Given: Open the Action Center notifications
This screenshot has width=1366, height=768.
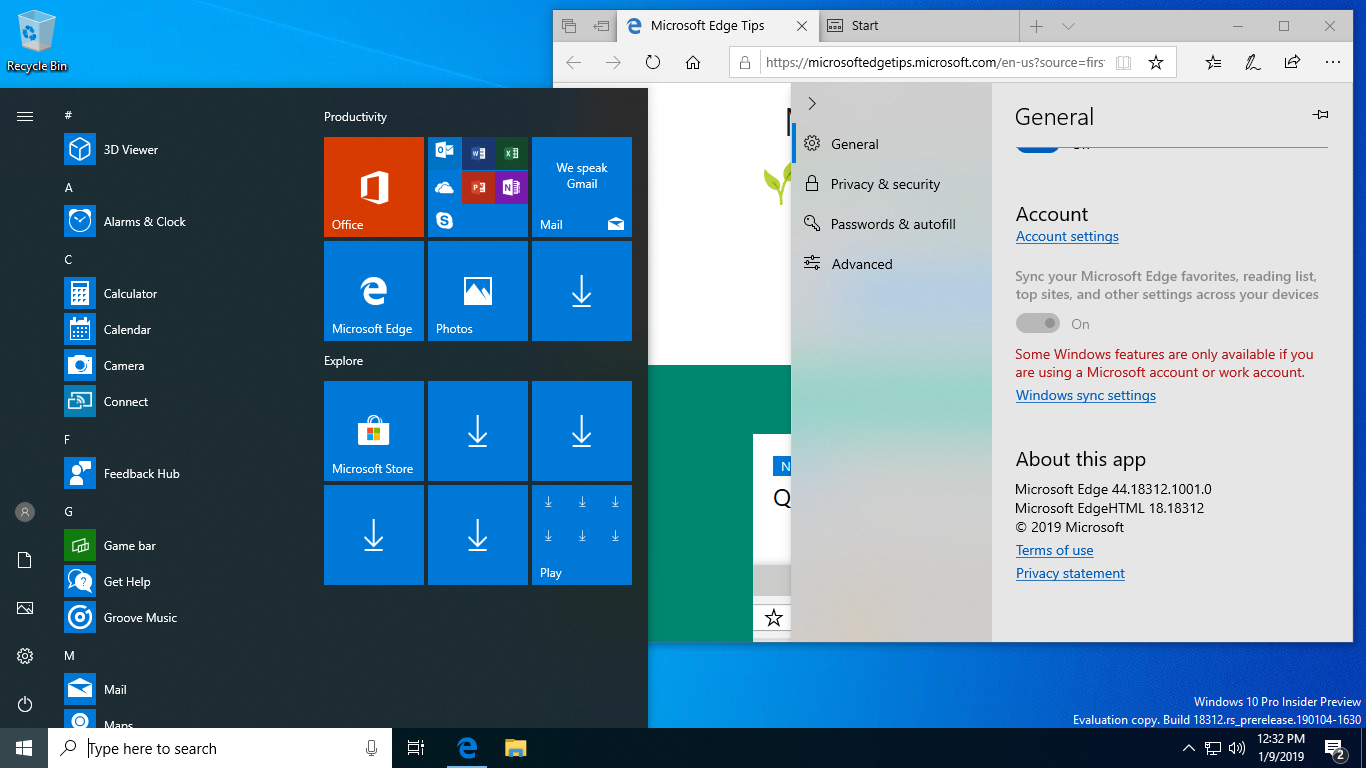Looking at the screenshot, I should click(x=1334, y=748).
